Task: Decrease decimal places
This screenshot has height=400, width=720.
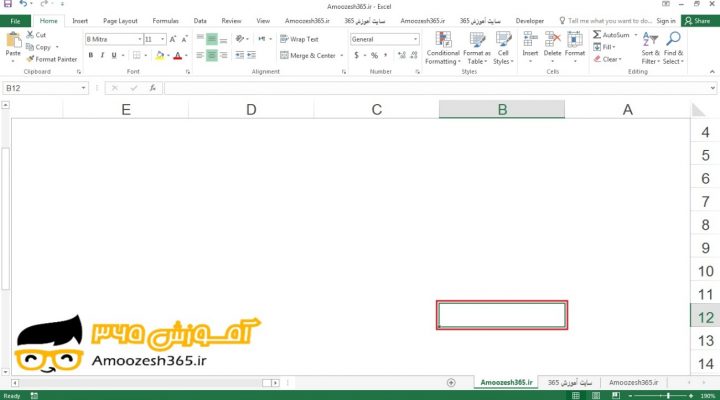Action: (414, 55)
